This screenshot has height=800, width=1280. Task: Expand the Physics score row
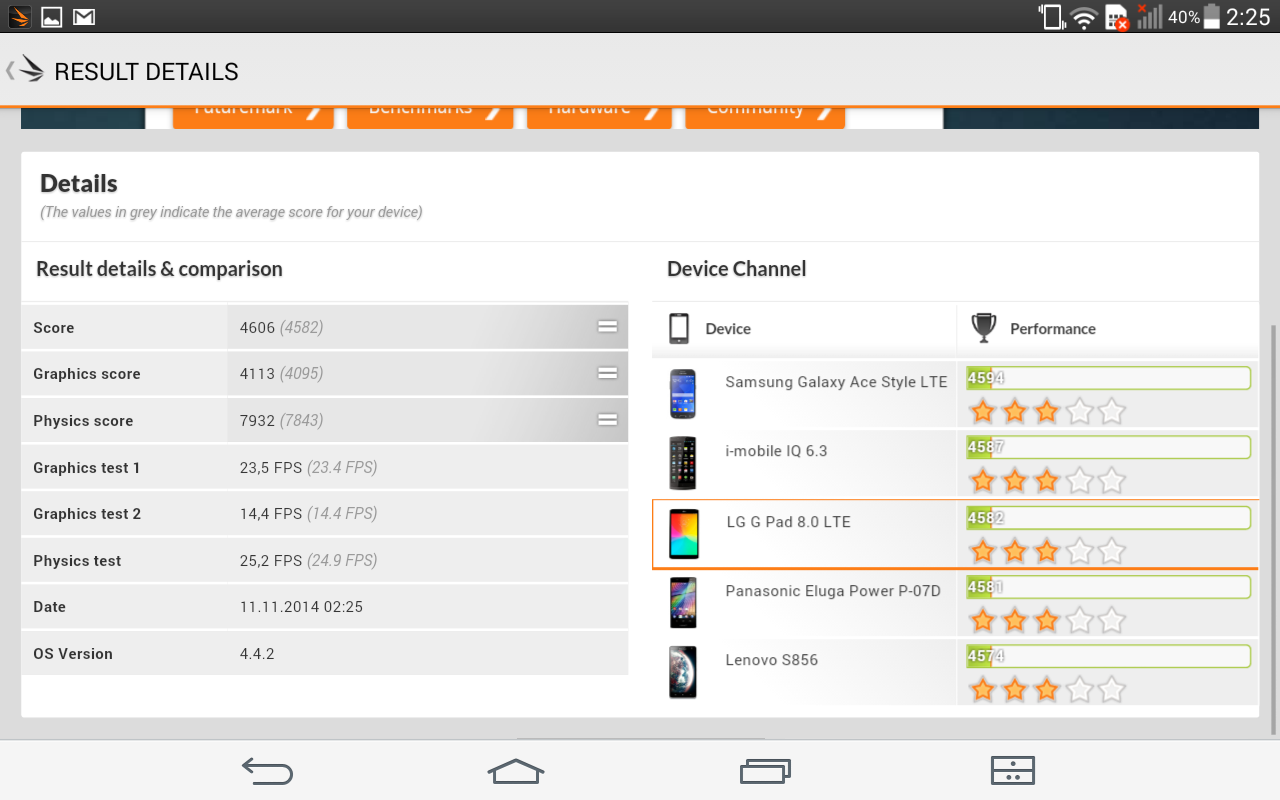pos(607,420)
